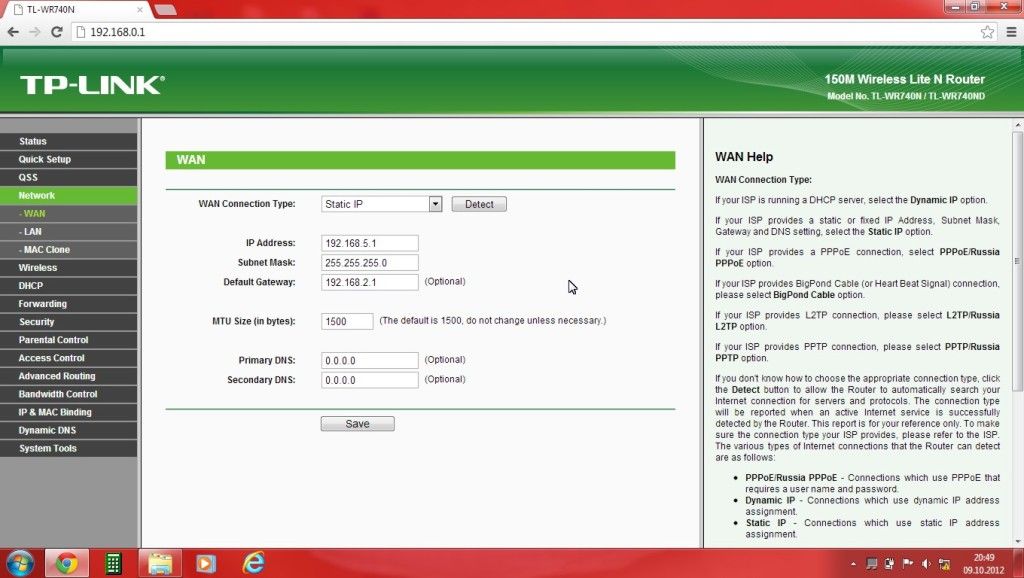Click the Default Gateway field
1024x578 pixels.
coord(370,282)
